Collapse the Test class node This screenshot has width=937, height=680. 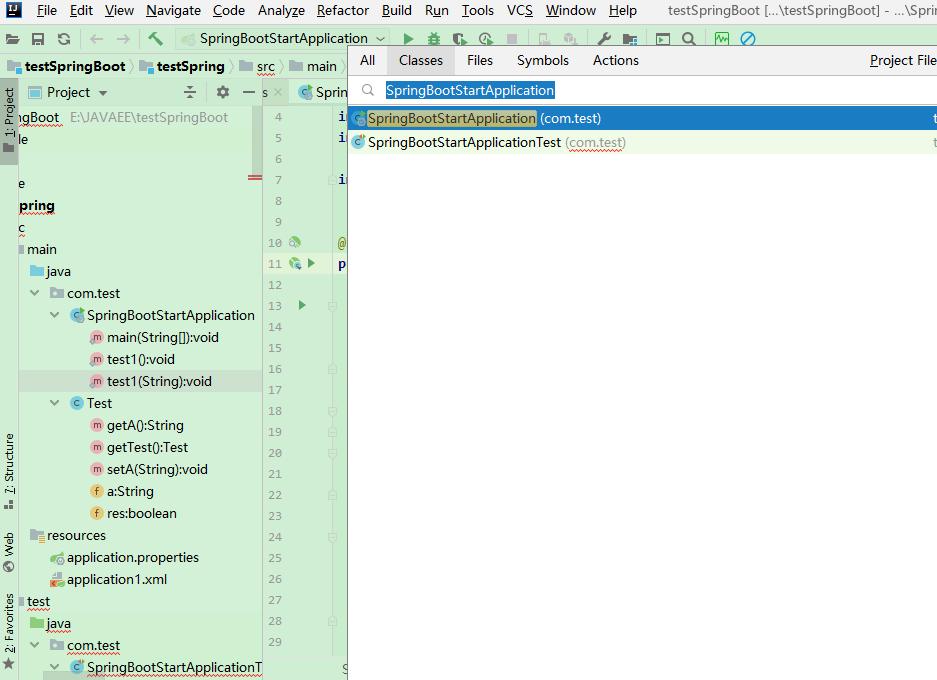(55, 403)
